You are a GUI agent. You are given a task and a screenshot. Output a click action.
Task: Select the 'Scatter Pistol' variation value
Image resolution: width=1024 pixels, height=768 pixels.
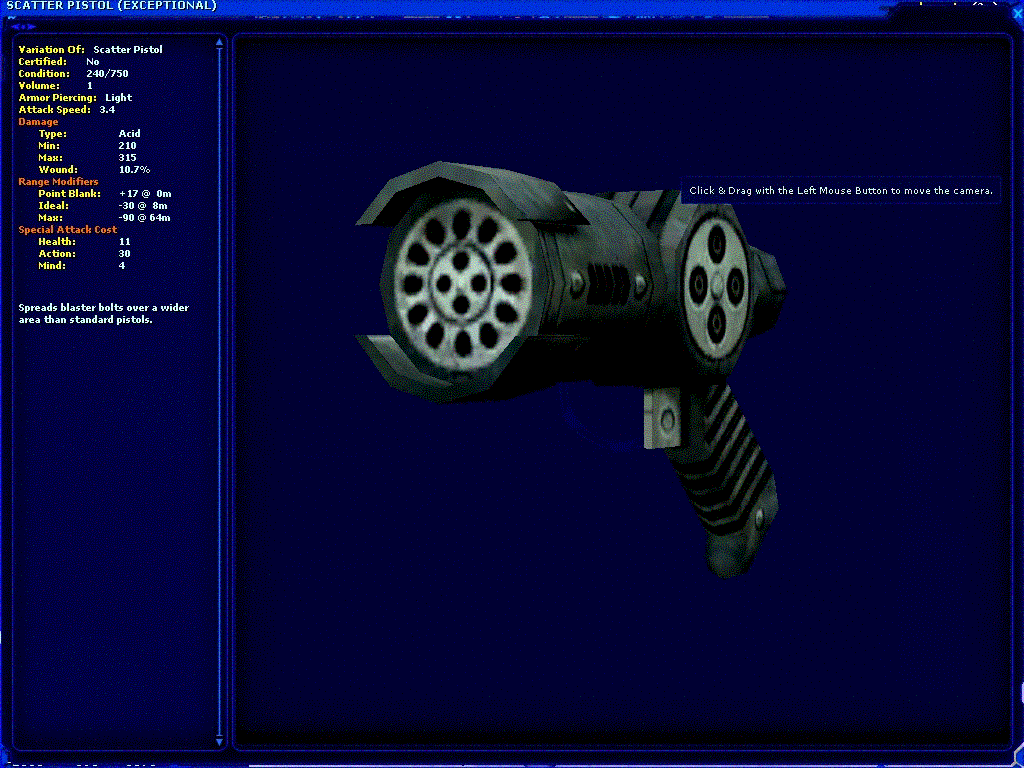(128, 50)
